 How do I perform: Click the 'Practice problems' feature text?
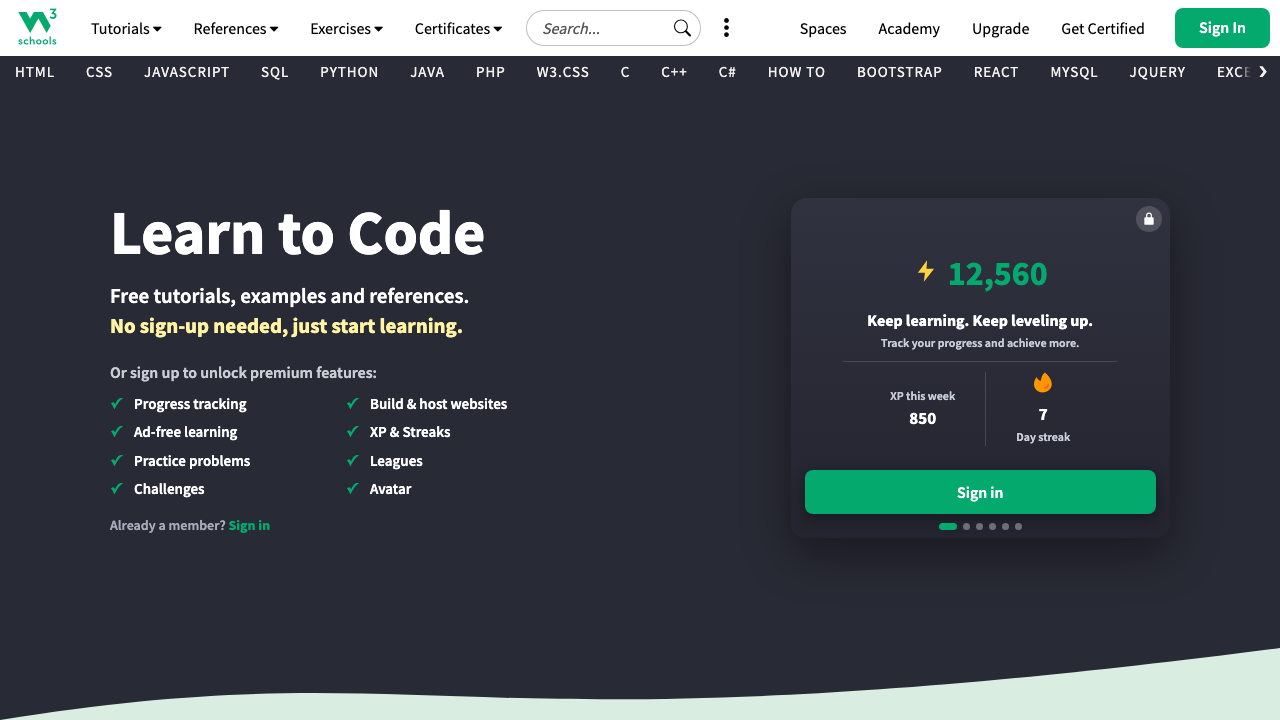point(192,461)
